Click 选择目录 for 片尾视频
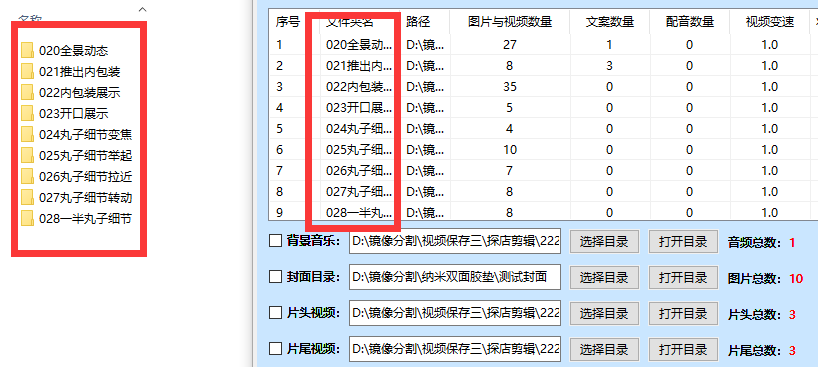 (604, 349)
